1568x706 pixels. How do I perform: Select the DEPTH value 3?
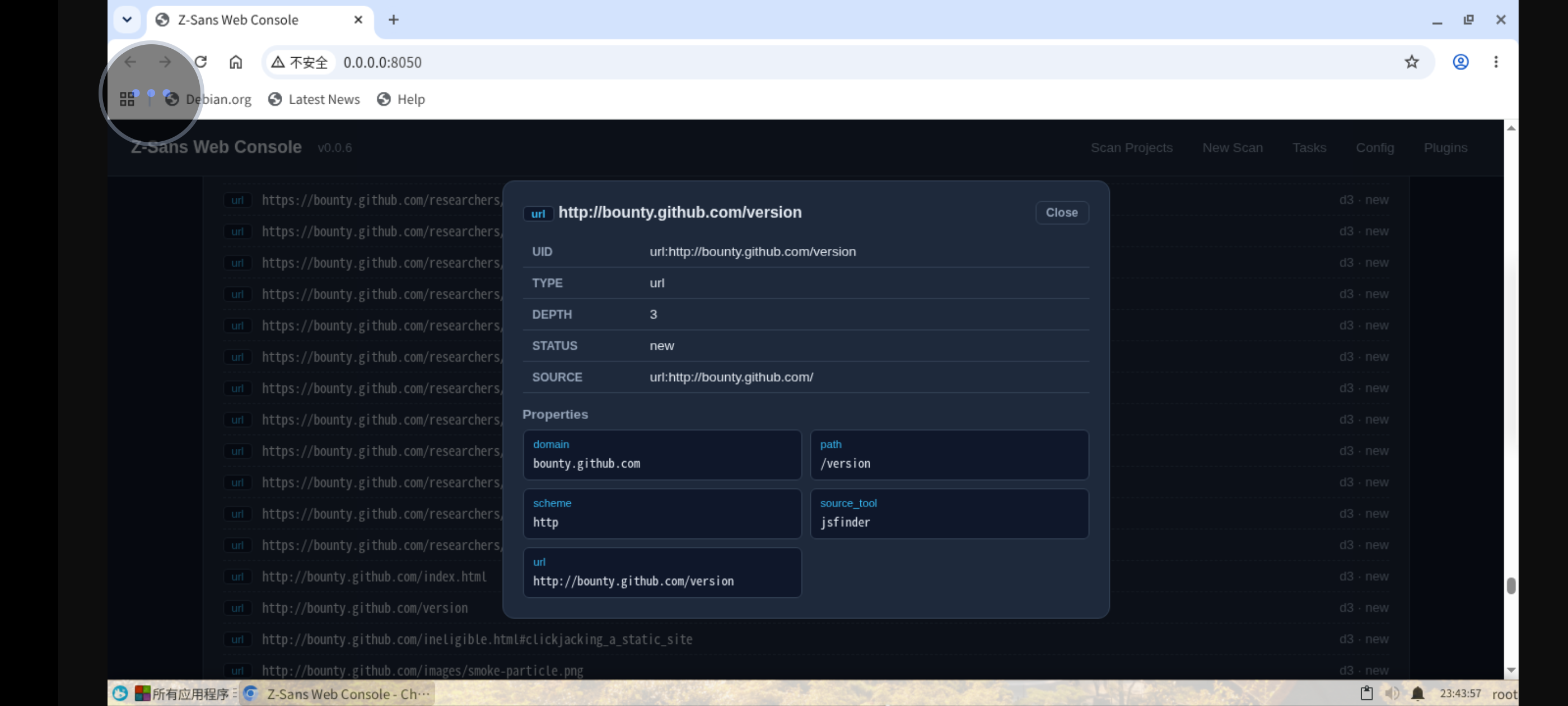(x=653, y=314)
